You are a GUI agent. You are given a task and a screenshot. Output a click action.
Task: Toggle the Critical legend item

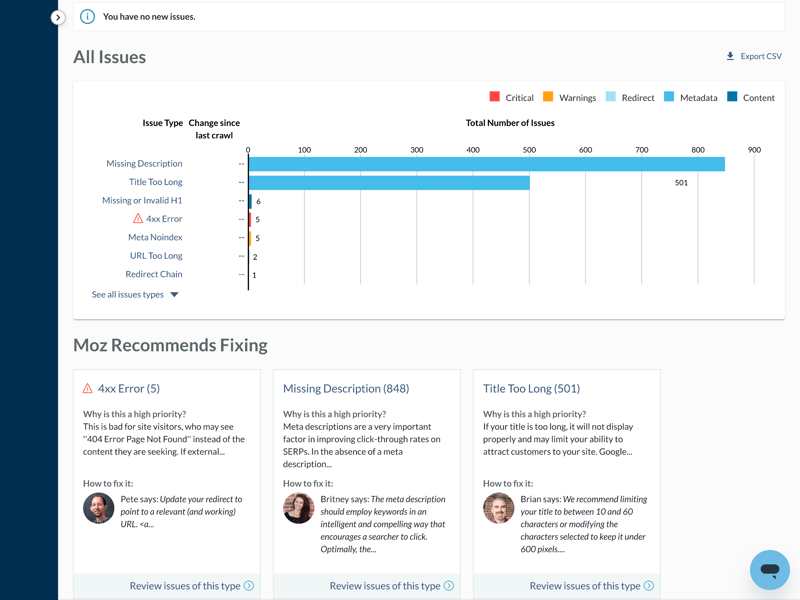point(511,98)
